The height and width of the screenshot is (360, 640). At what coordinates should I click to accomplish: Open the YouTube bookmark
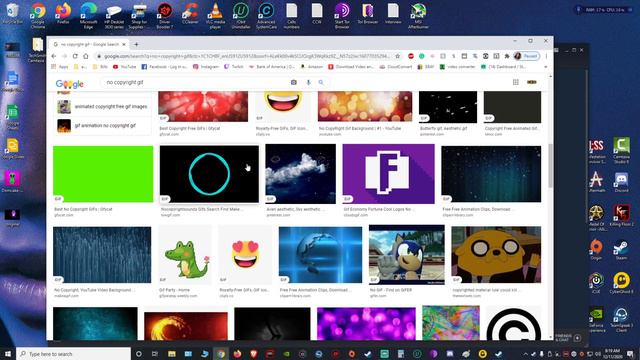click(x=124, y=67)
